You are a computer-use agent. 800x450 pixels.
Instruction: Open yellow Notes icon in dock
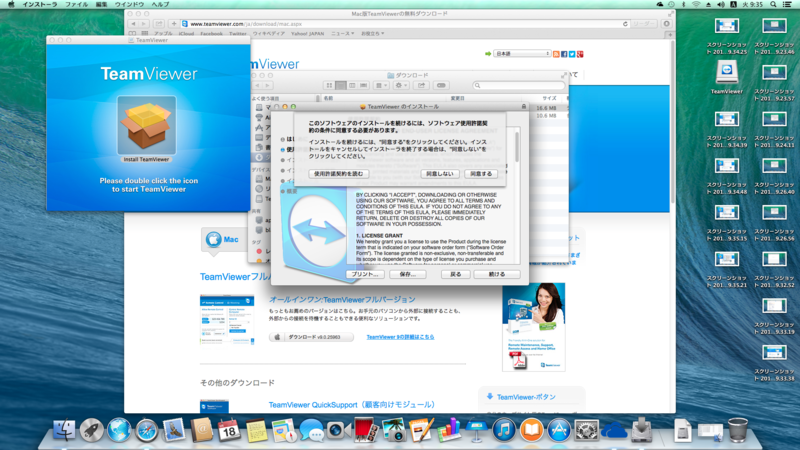pos(257,430)
